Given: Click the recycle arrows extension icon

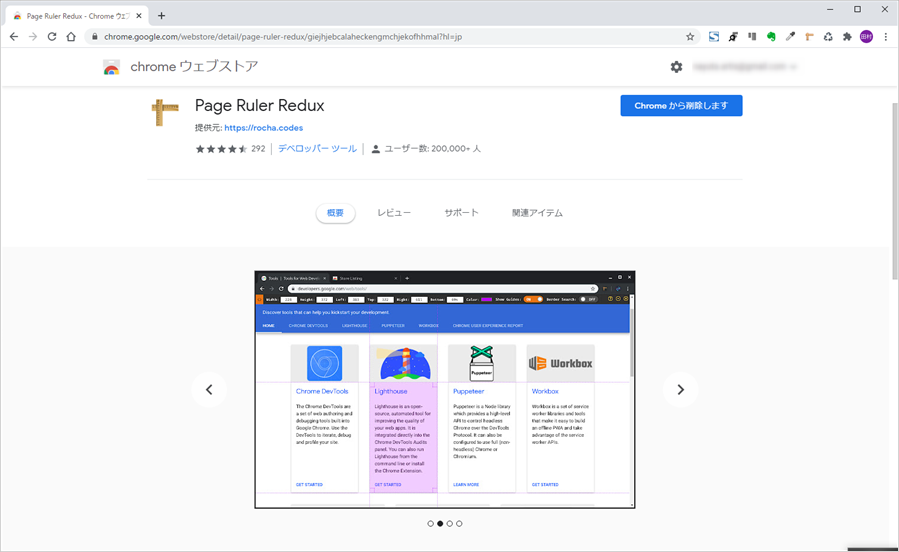Looking at the screenshot, I should [828, 37].
